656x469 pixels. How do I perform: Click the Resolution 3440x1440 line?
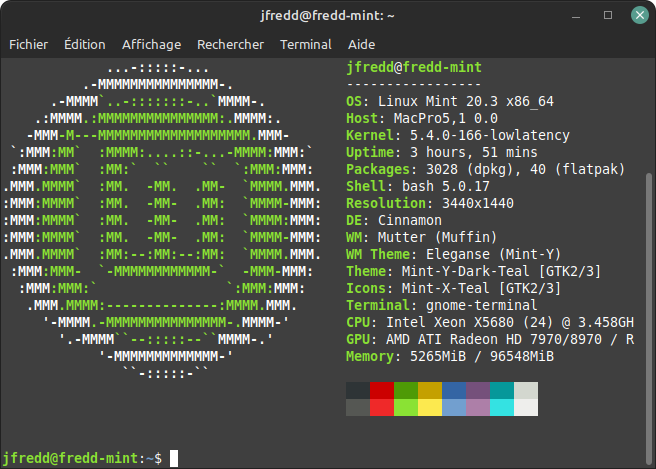tap(430, 203)
